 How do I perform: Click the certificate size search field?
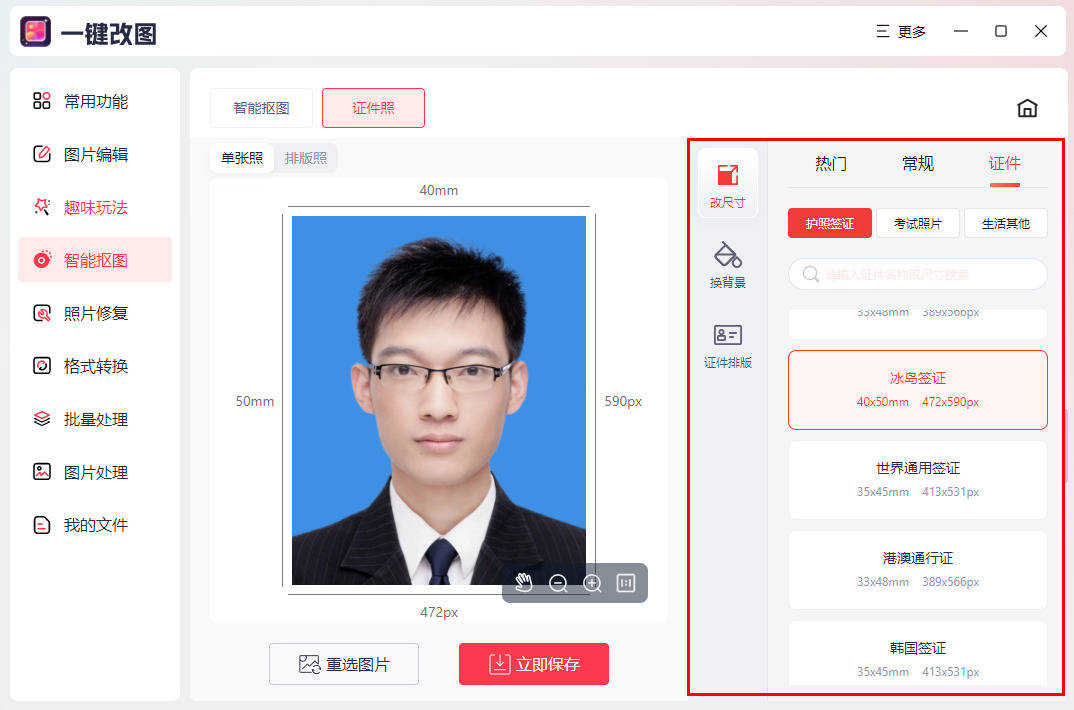click(917, 274)
